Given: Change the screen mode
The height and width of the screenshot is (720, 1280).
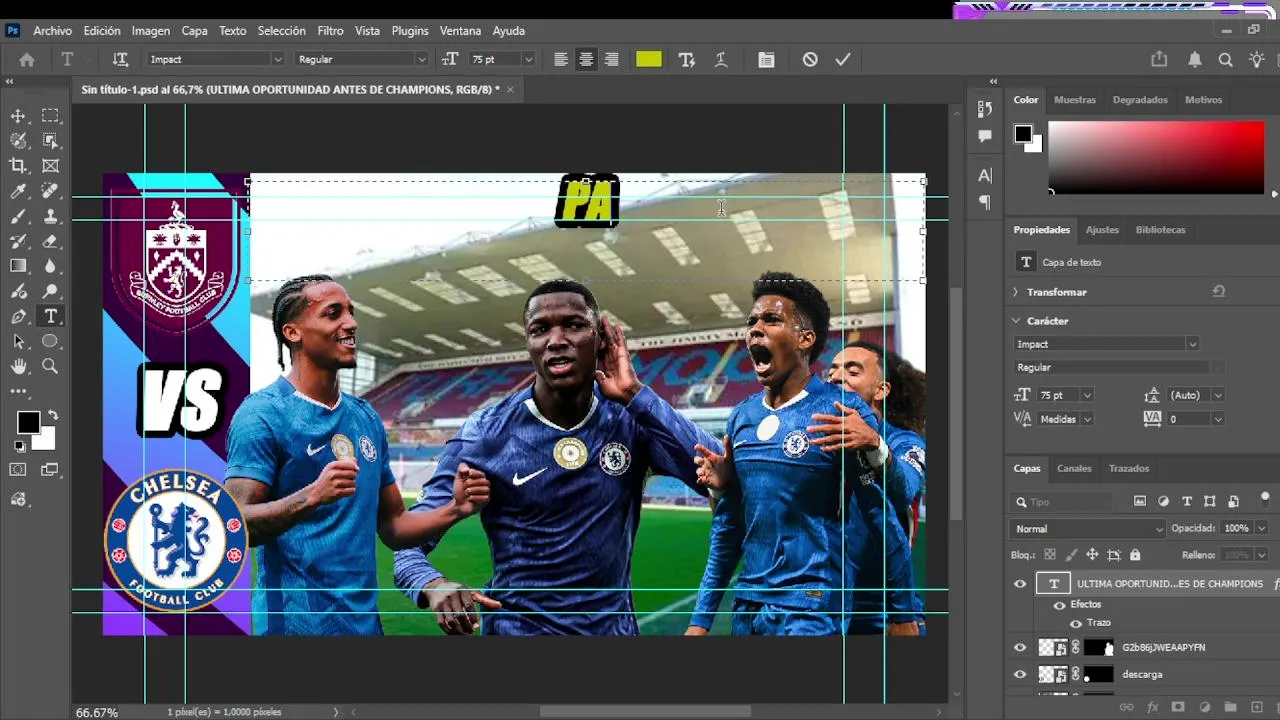Looking at the screenshot, I should pos(50,469).
